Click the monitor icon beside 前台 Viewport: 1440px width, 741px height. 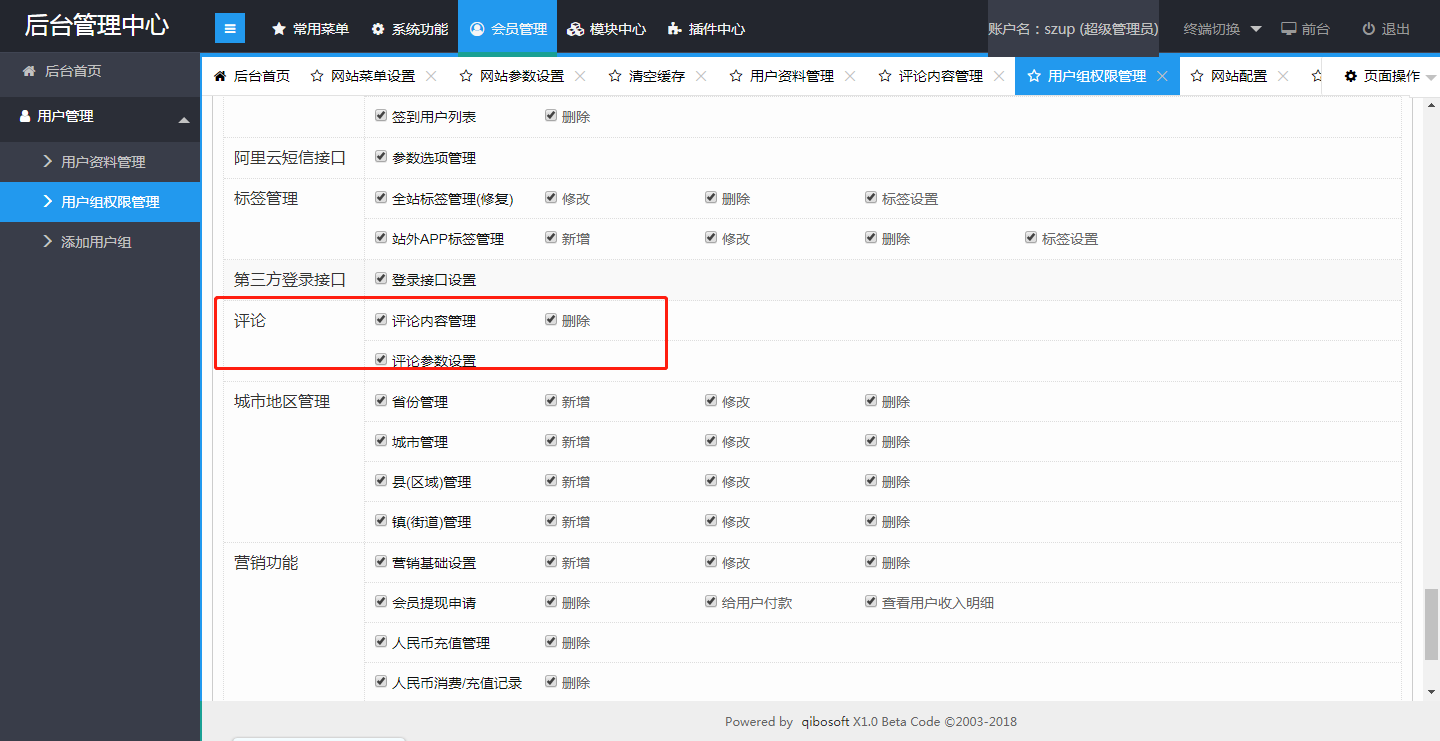pos(1289,29)
